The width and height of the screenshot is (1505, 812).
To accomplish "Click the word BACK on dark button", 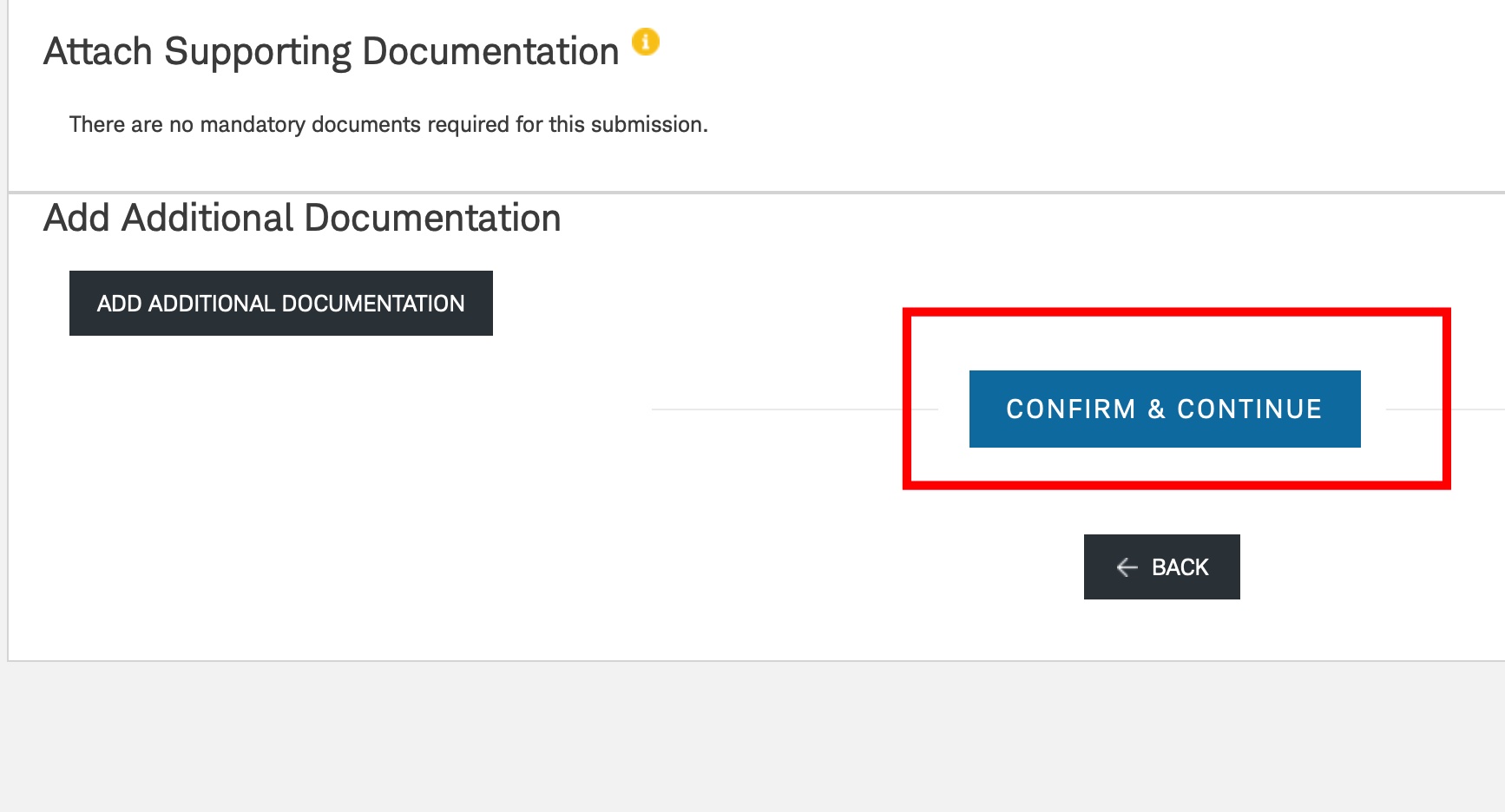I will [1180, 567].
